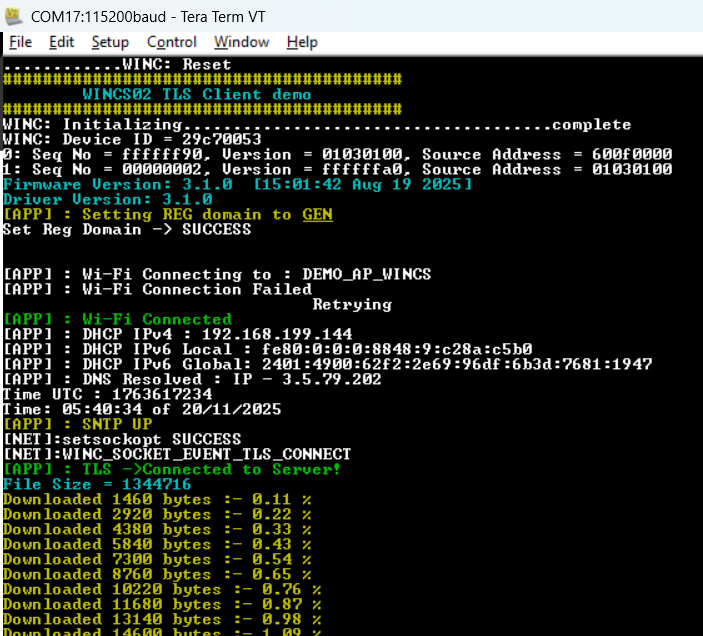Click the underlined GEN text
The image size is (703, 636).
pyautogui.click(x=317, y=215)
